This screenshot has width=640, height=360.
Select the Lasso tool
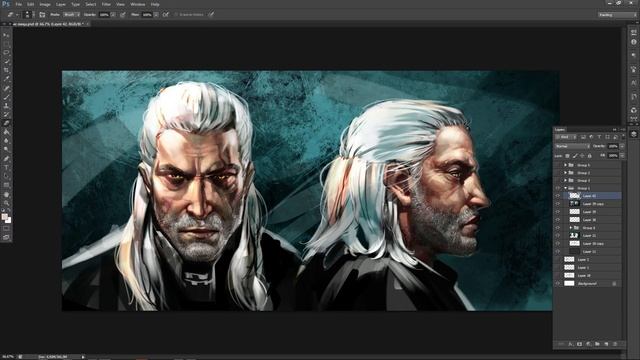pyautogui.click(x=6, y=53)
